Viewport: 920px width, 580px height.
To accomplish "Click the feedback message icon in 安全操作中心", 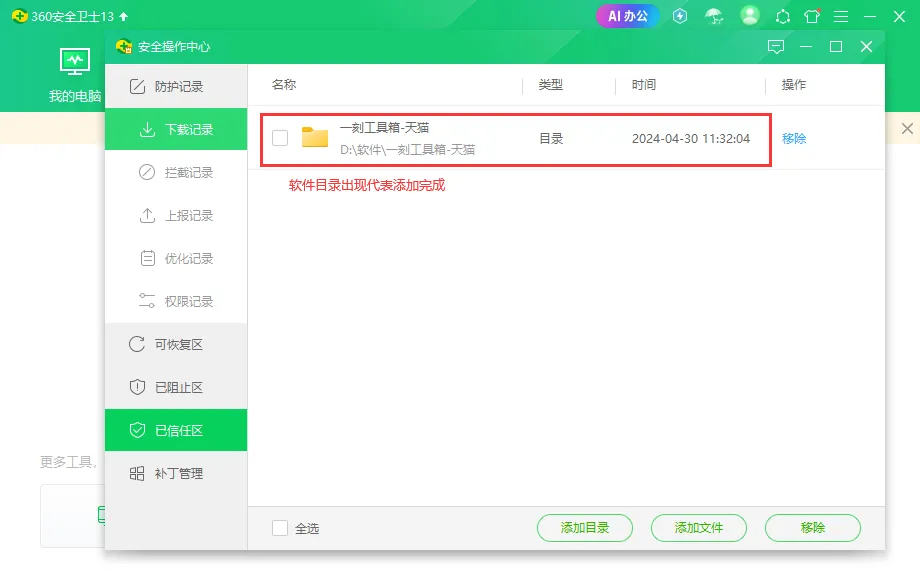I will click(776, 47).
